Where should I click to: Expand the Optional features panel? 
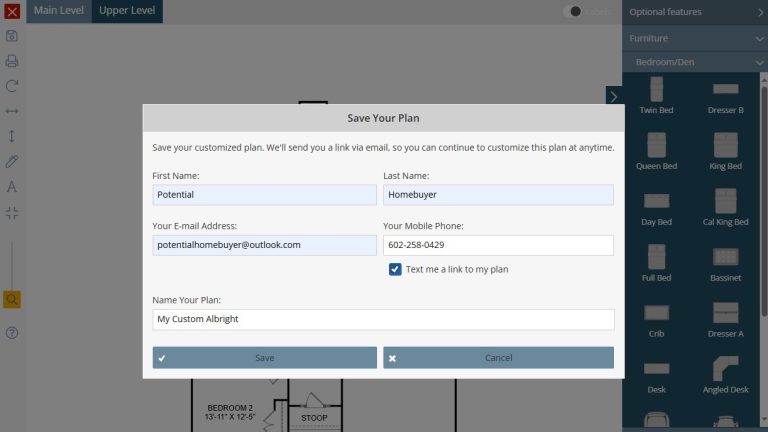695,12
